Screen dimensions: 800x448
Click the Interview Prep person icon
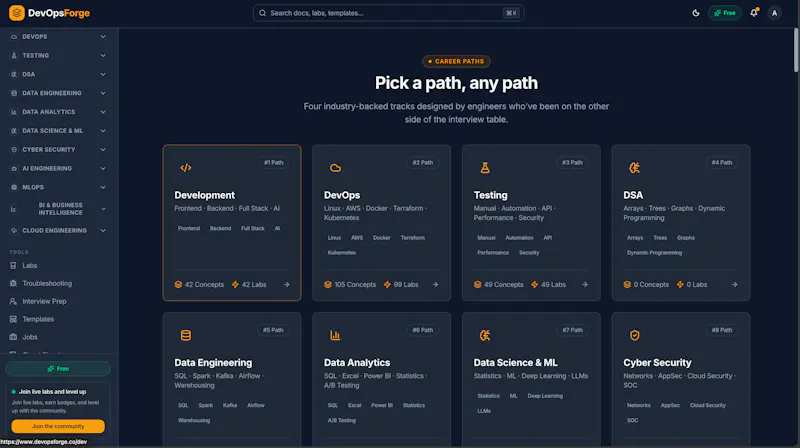point(13,301)
